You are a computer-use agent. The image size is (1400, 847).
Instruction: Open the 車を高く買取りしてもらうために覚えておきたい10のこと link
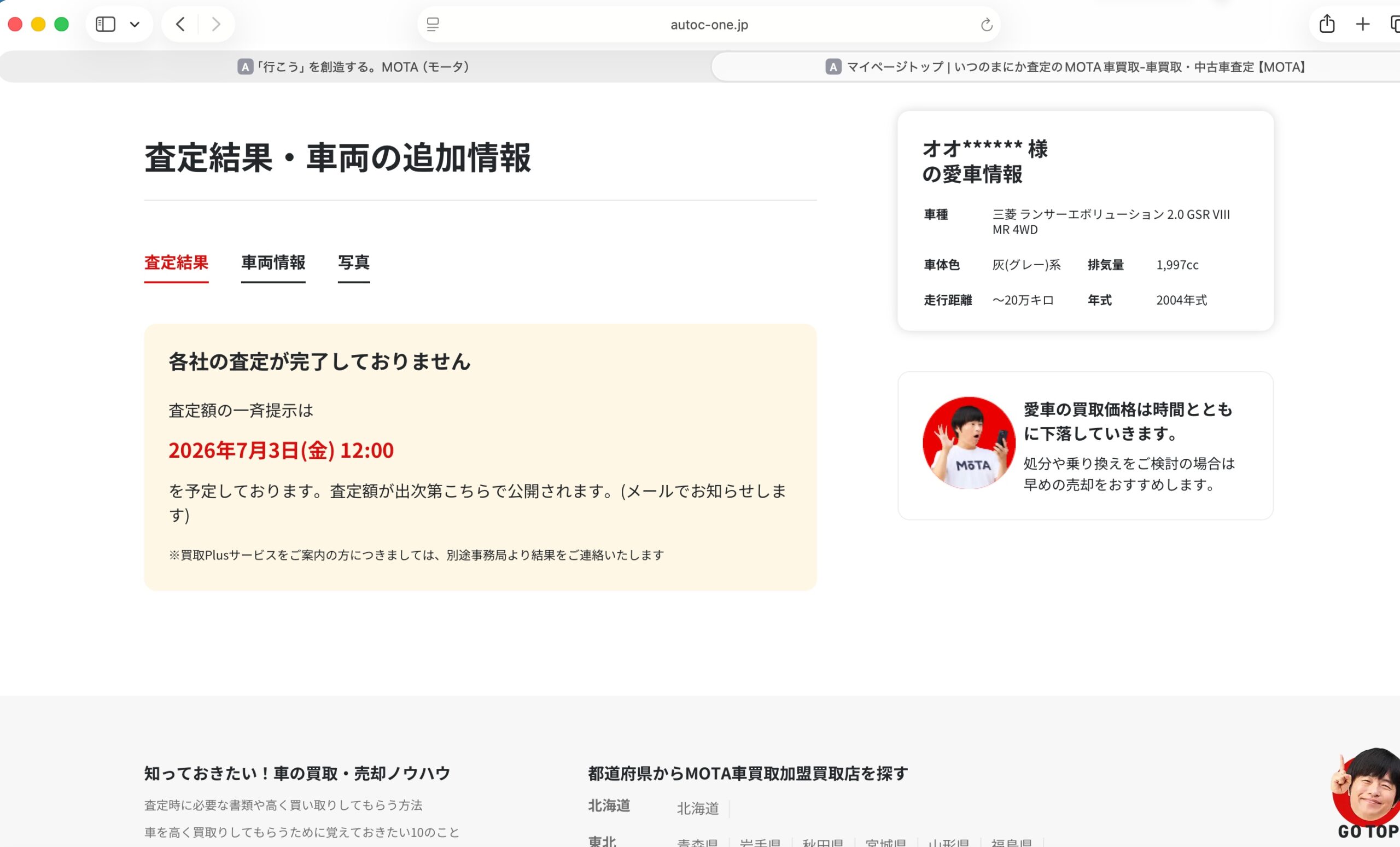[x=302, y=832]
